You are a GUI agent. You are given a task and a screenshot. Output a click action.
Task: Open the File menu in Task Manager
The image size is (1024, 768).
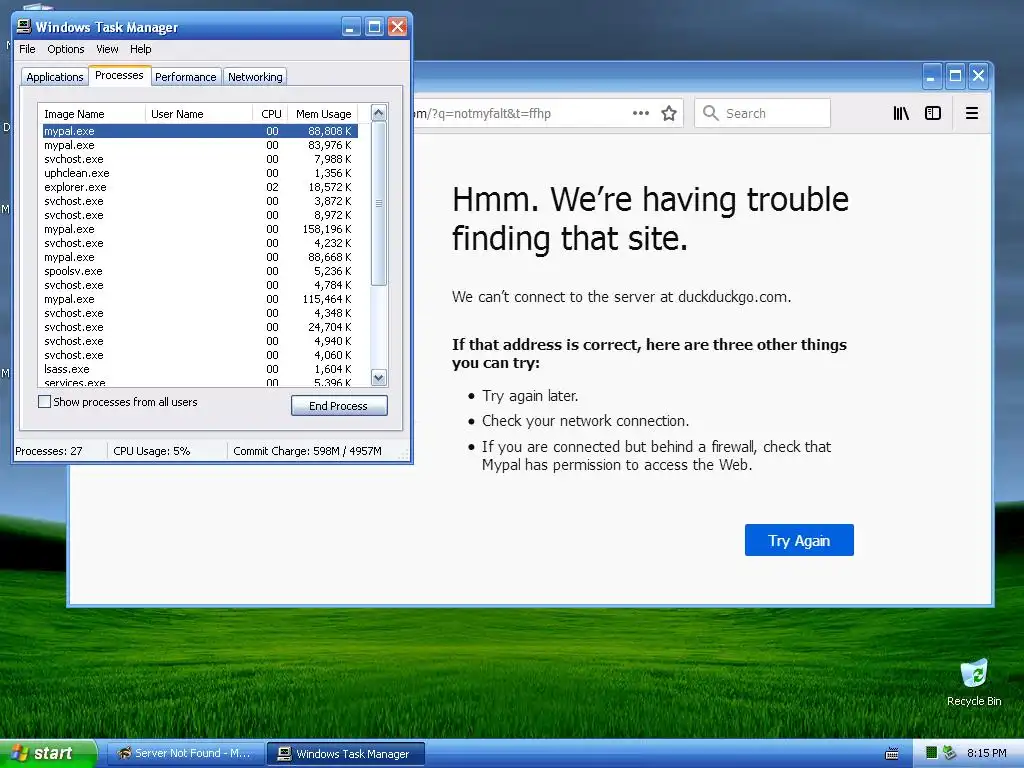pyautogui.click(x=27, y=49)
